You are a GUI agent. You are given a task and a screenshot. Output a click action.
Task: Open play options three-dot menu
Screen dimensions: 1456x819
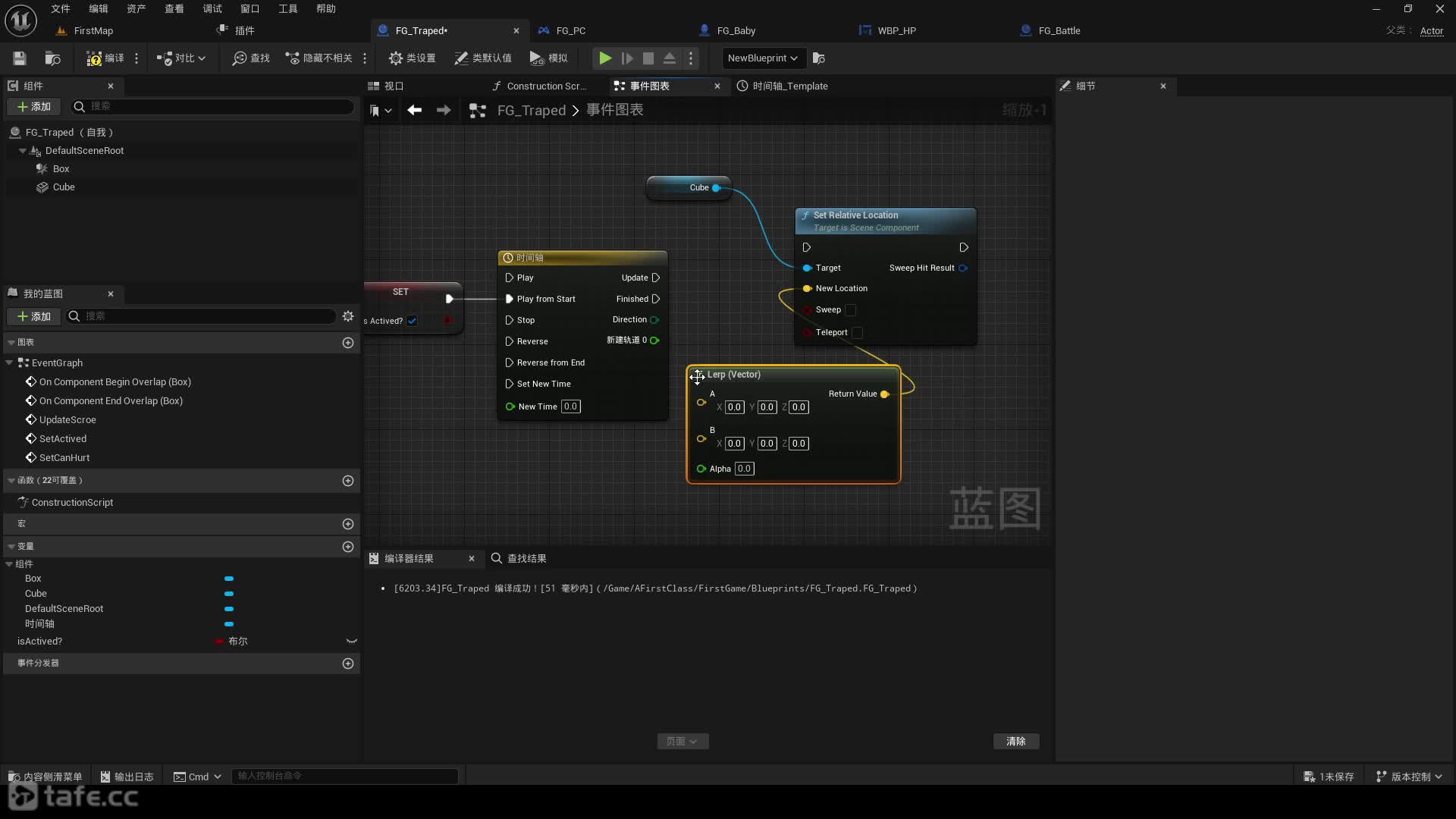click(691, 58)
